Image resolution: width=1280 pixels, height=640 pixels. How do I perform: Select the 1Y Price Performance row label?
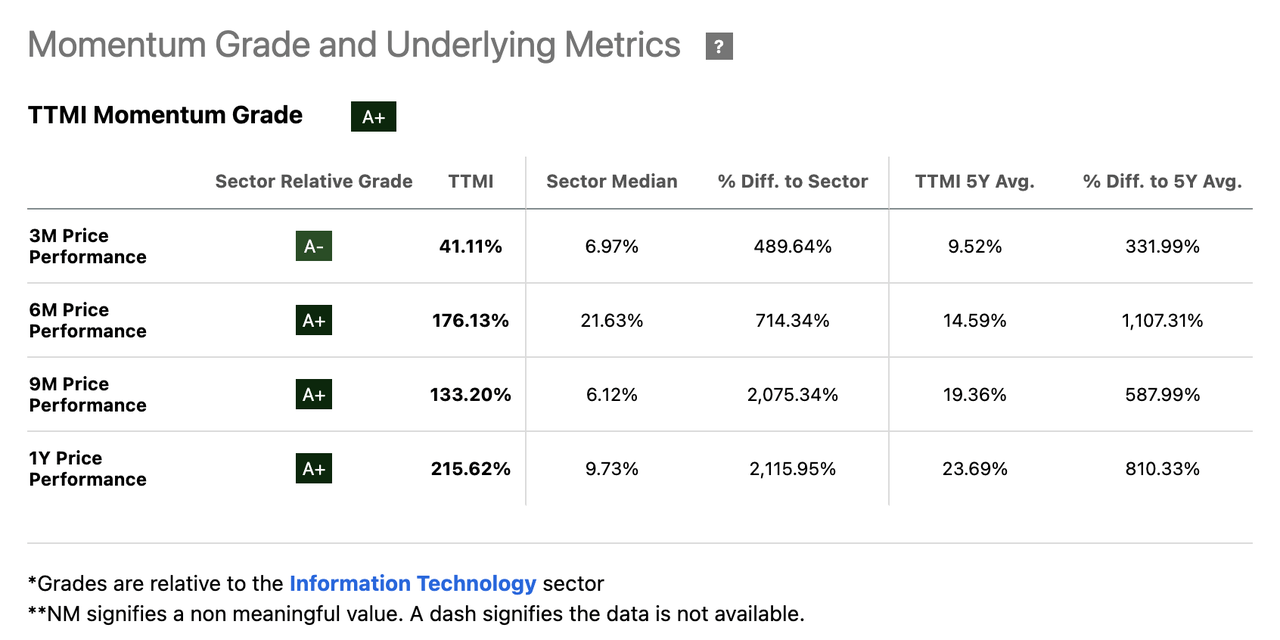pyautogui.click(x=88, y=468)
